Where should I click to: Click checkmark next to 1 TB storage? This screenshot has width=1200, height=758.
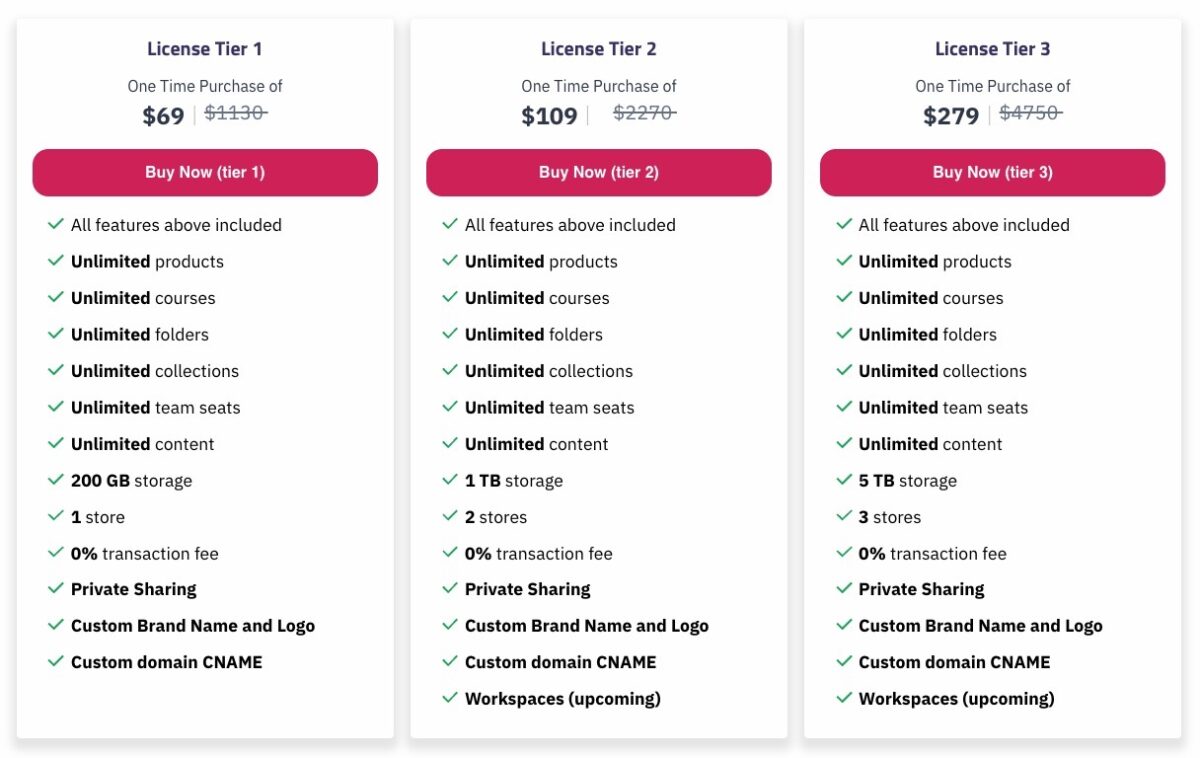[450, 480]
